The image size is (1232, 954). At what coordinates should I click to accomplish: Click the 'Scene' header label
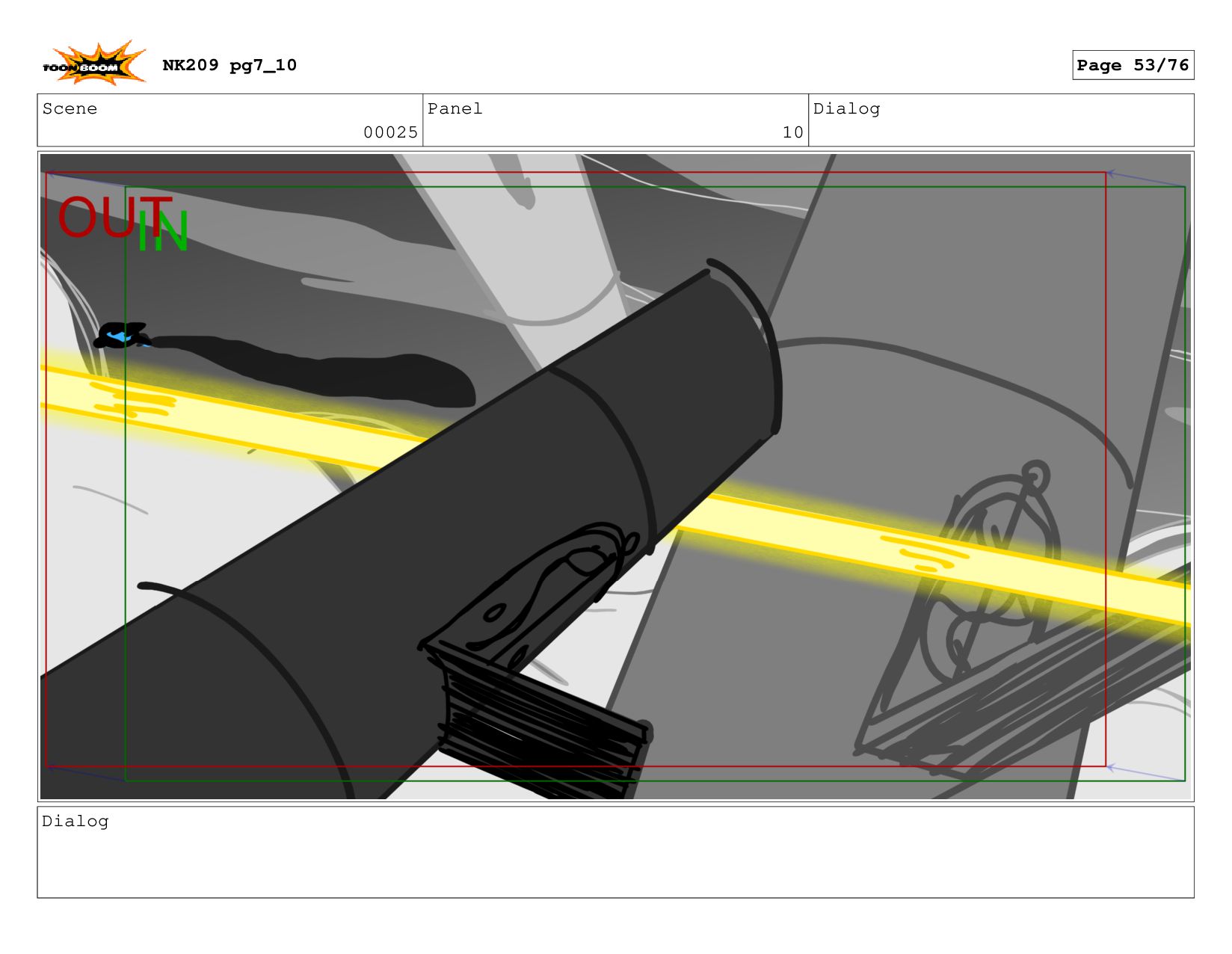point(70,108)
